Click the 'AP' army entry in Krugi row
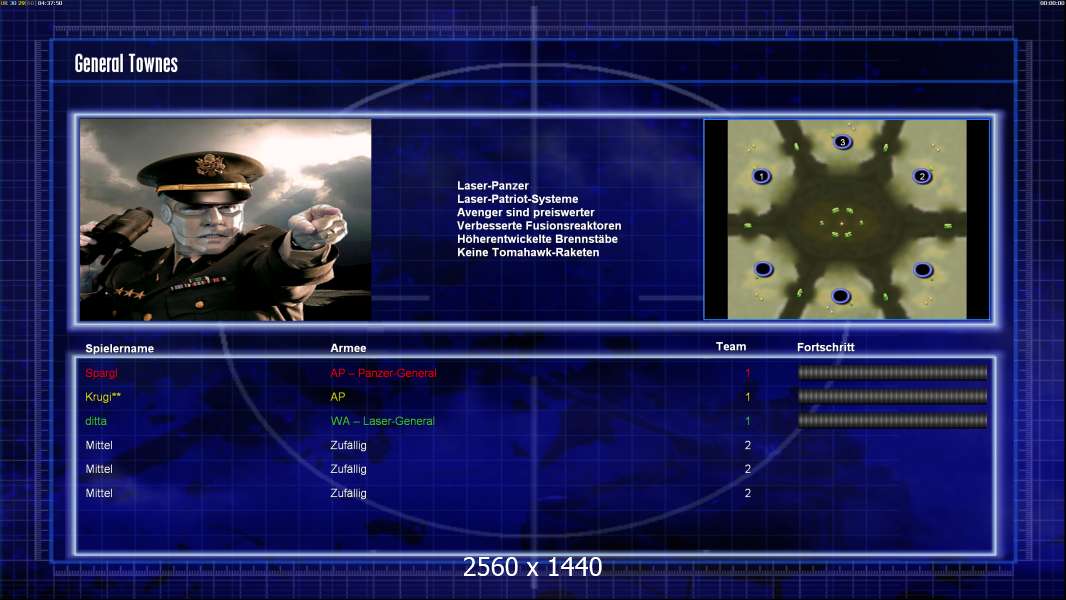 pyautogui.click(x=338, y=397)
